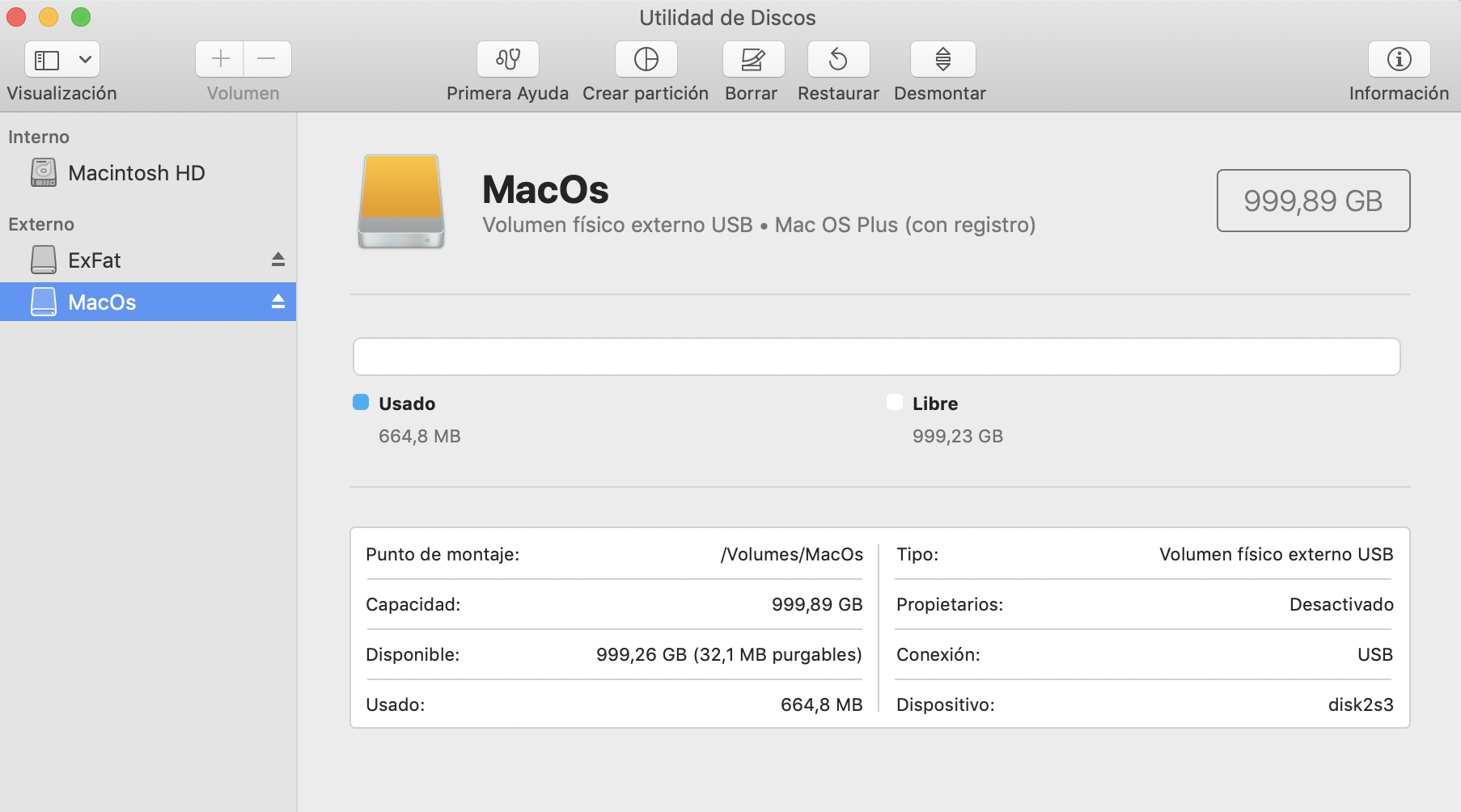Eject the ExFat volume
Image resolution: width=1461 pixels, height=812 pixels.
(x=278, y=260)
